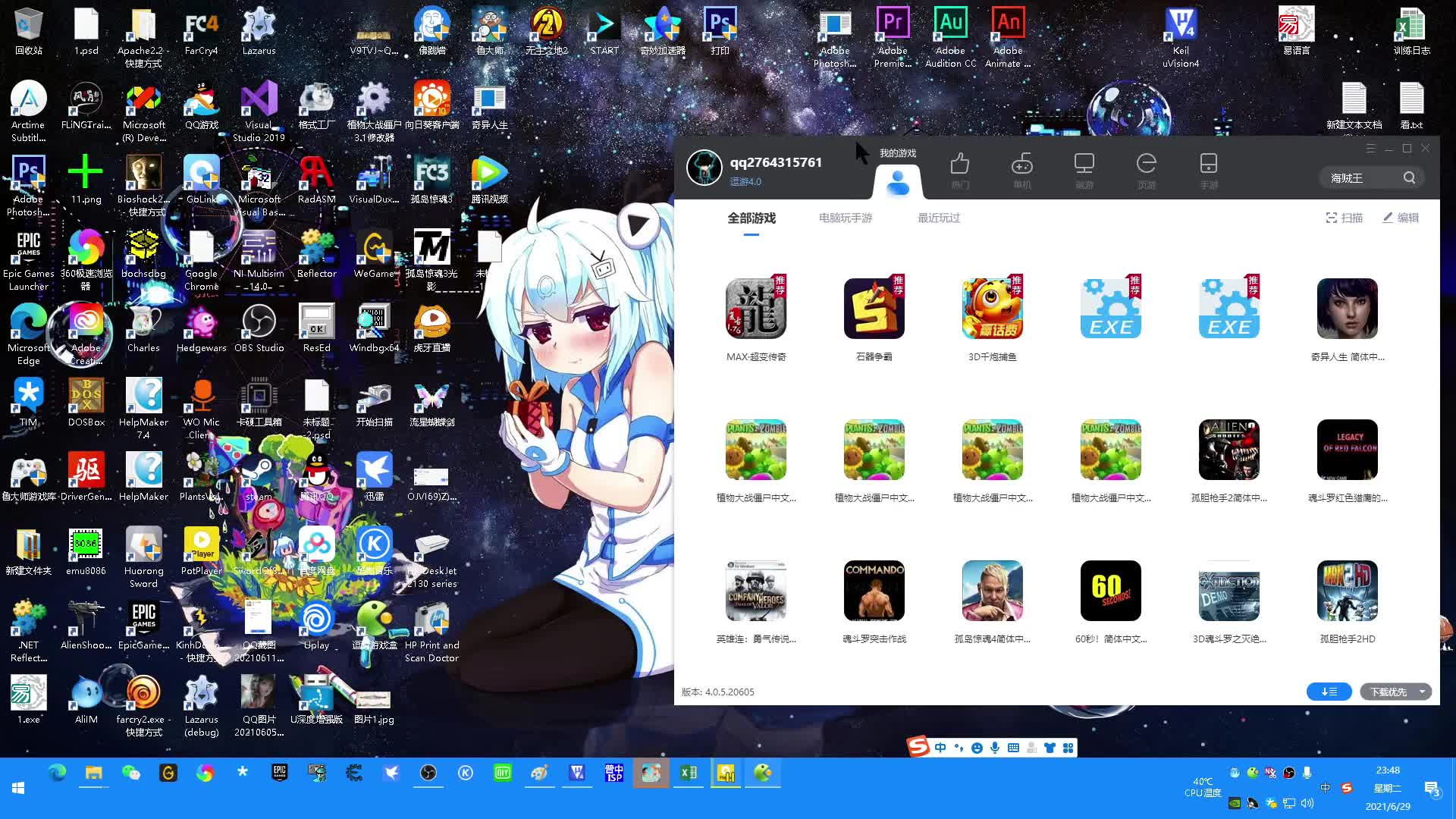1456x819 pixels.
Task: Select the Keil uVision4 desktop icon
Action: pos(1181,38)
